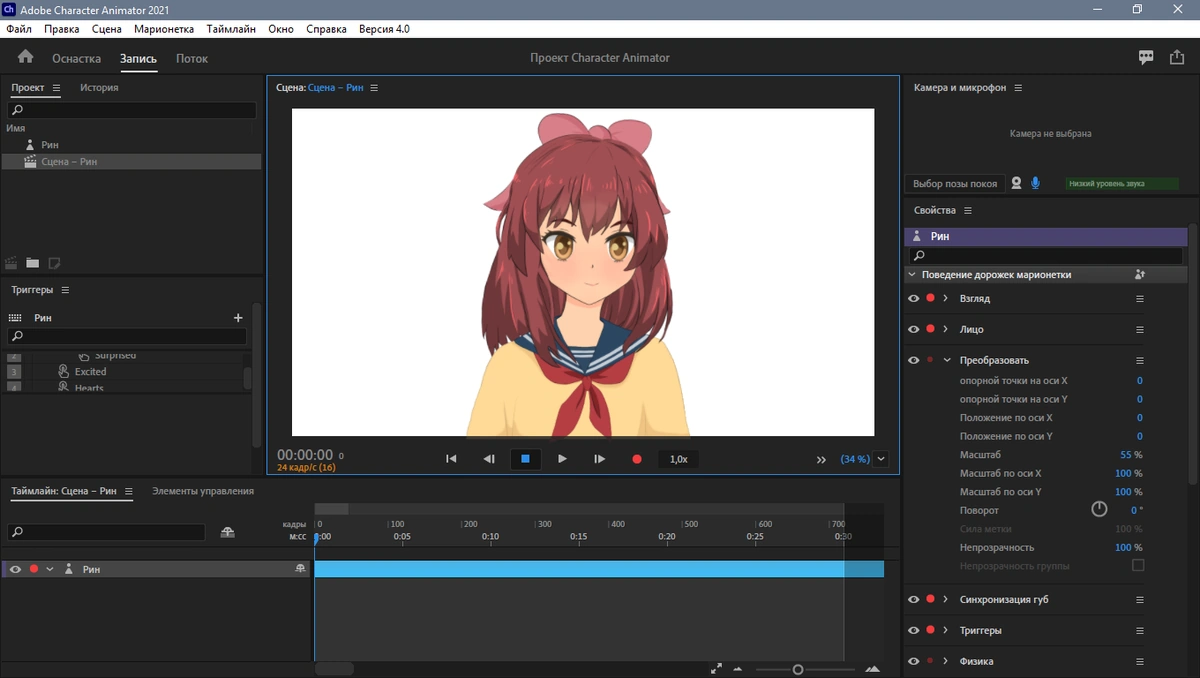
Task: Open the Свойства panel menu icon
Action: pyautogui.click(x=968, y=211)
